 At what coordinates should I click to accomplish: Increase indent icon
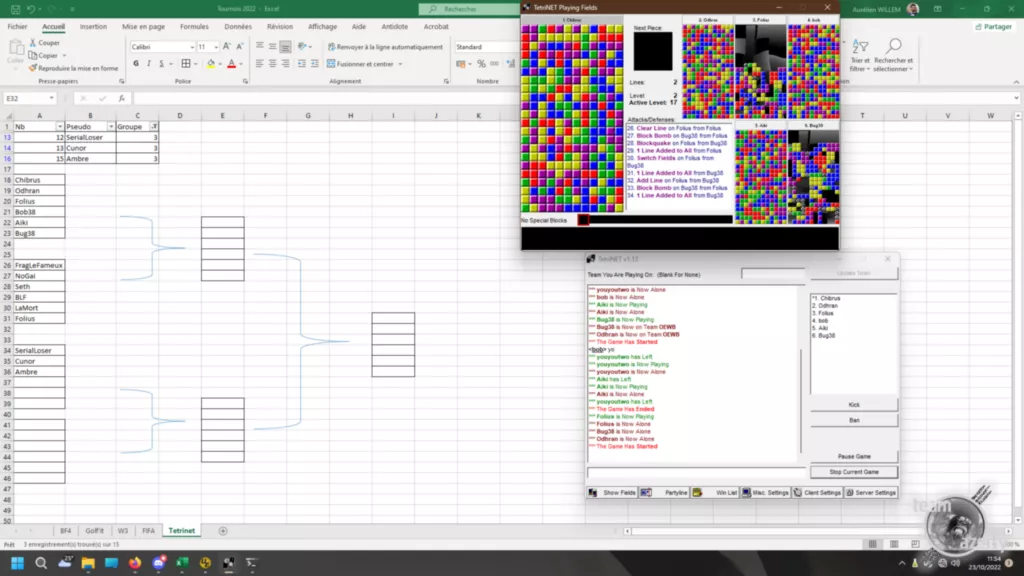tap(315, 64)
